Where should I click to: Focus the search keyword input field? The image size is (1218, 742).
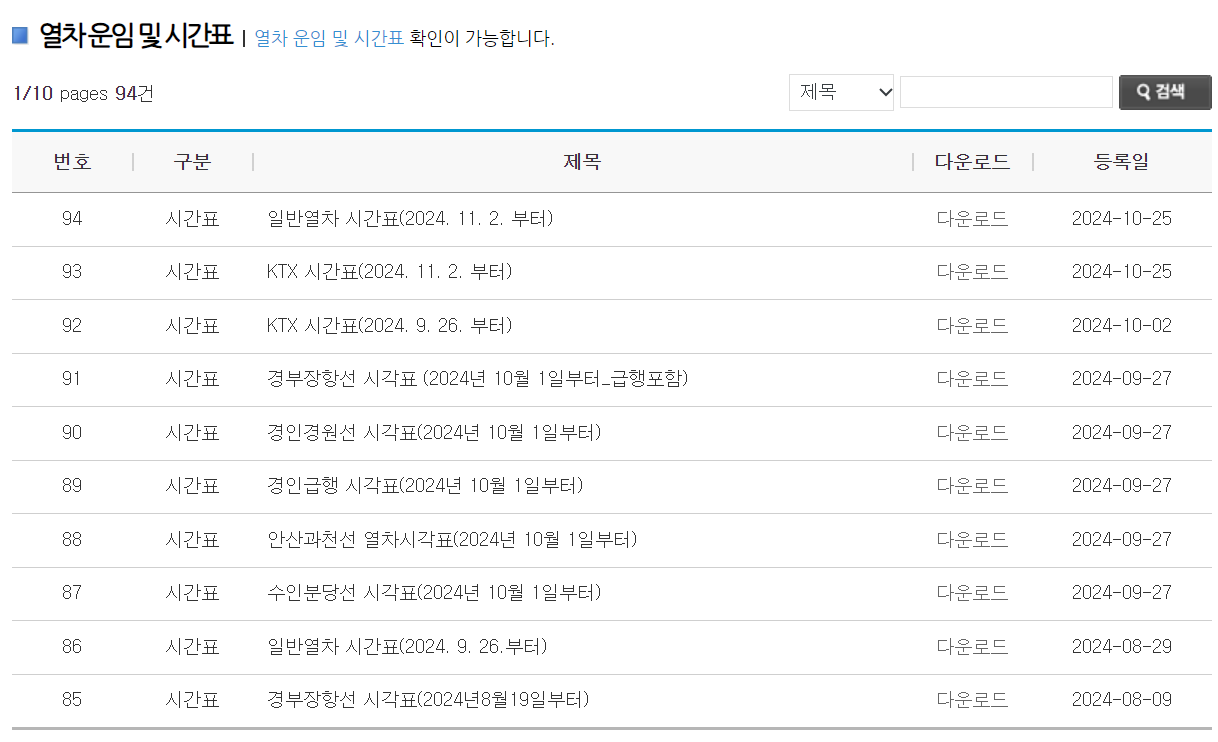pos(1006,92)
